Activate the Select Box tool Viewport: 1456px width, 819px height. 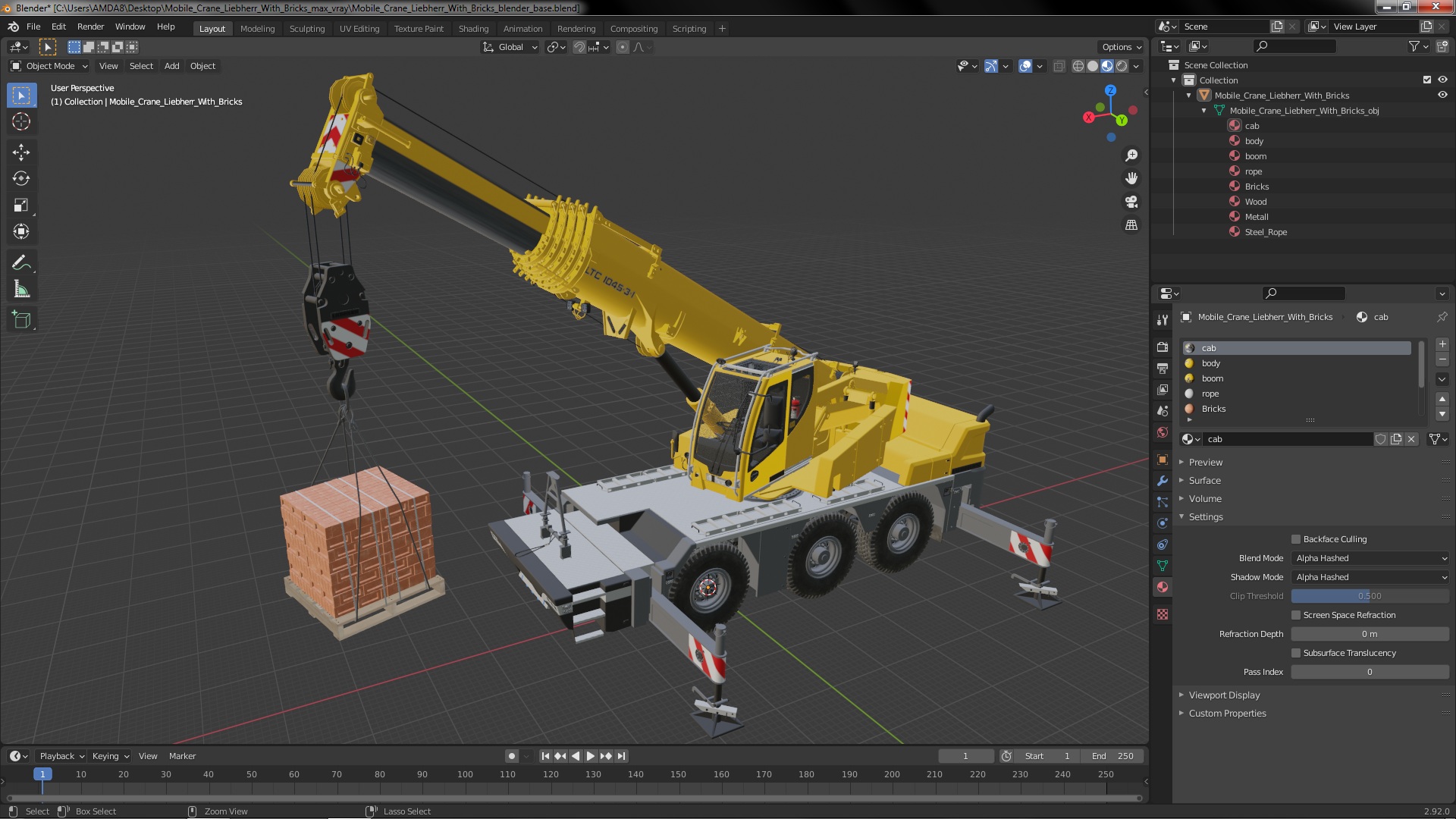click(x=21, y=96)
